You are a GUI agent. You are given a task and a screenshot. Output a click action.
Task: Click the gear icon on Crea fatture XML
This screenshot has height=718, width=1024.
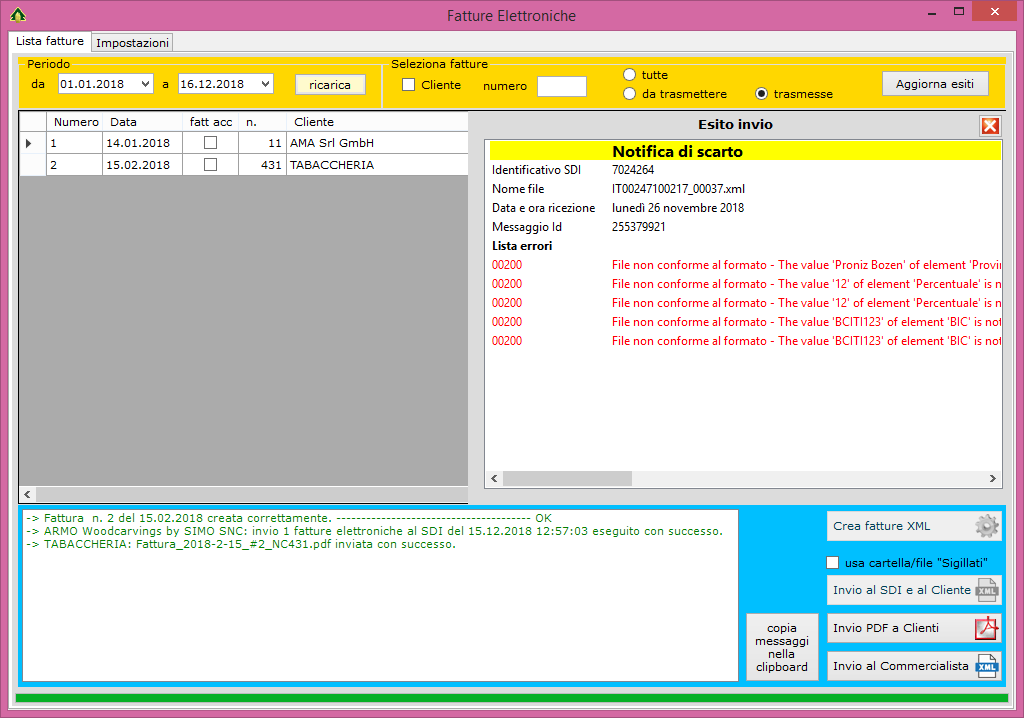click(x=986, y=526)
